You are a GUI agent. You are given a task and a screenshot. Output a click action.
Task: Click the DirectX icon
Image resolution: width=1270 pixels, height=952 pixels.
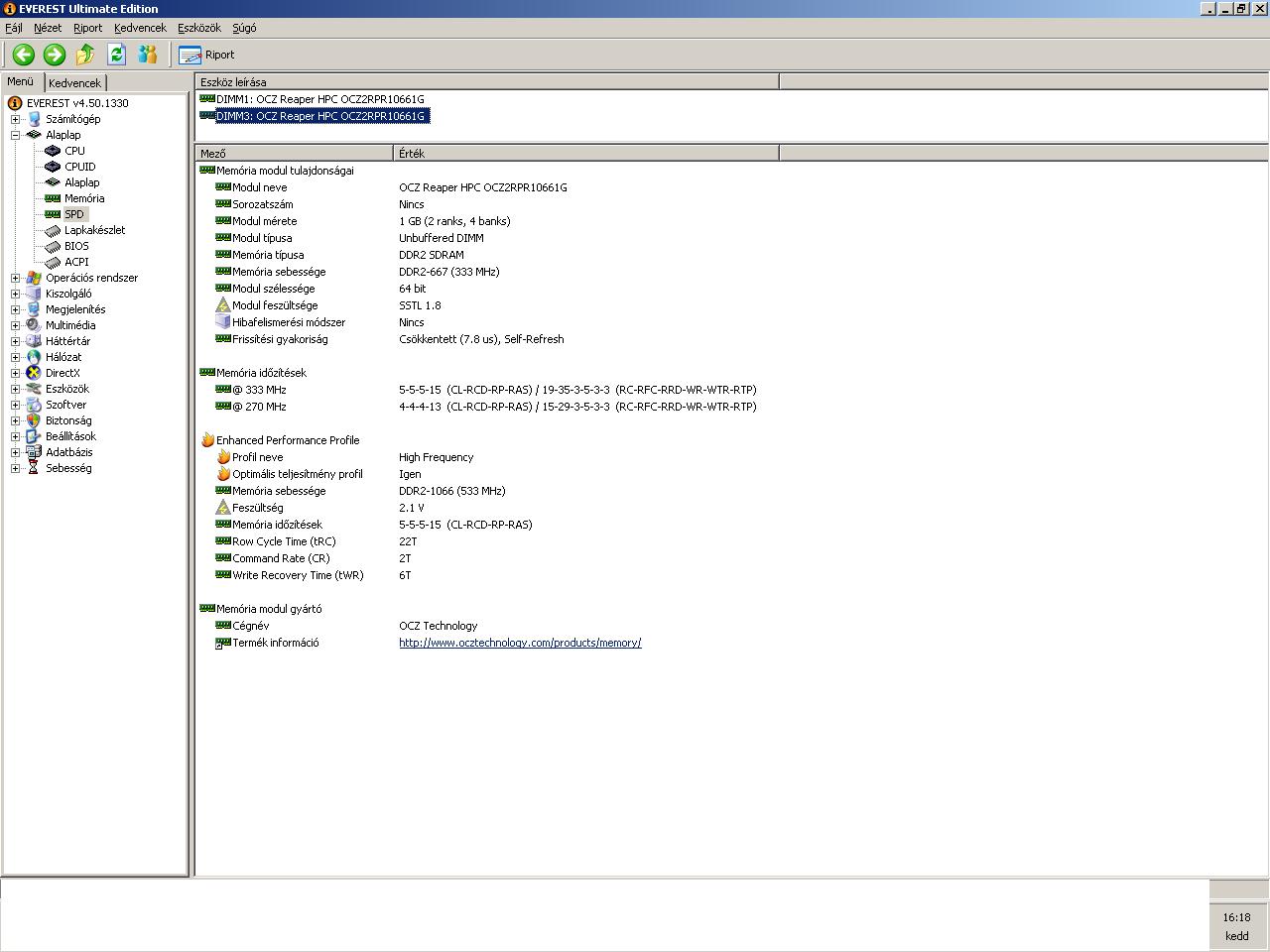pyautogui.click(x=34, y=373)
